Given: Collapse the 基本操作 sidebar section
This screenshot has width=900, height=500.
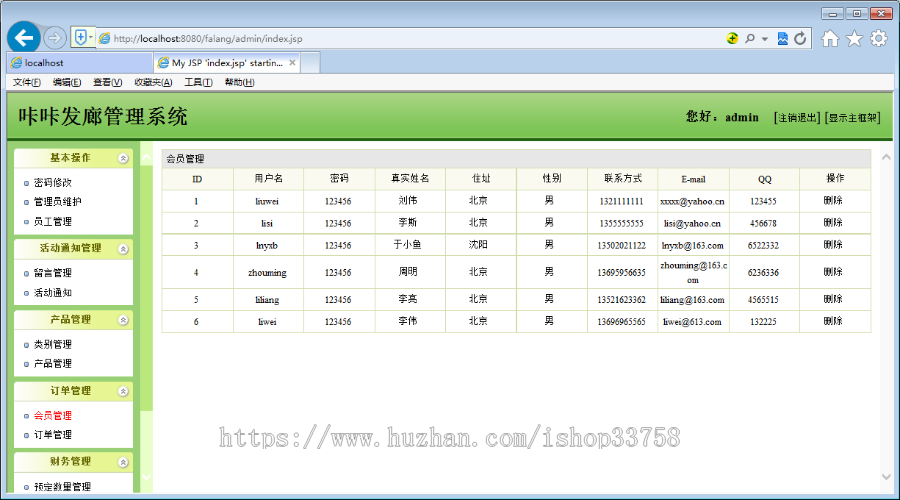Looking at the screenshot, I should tap(123, 158).
